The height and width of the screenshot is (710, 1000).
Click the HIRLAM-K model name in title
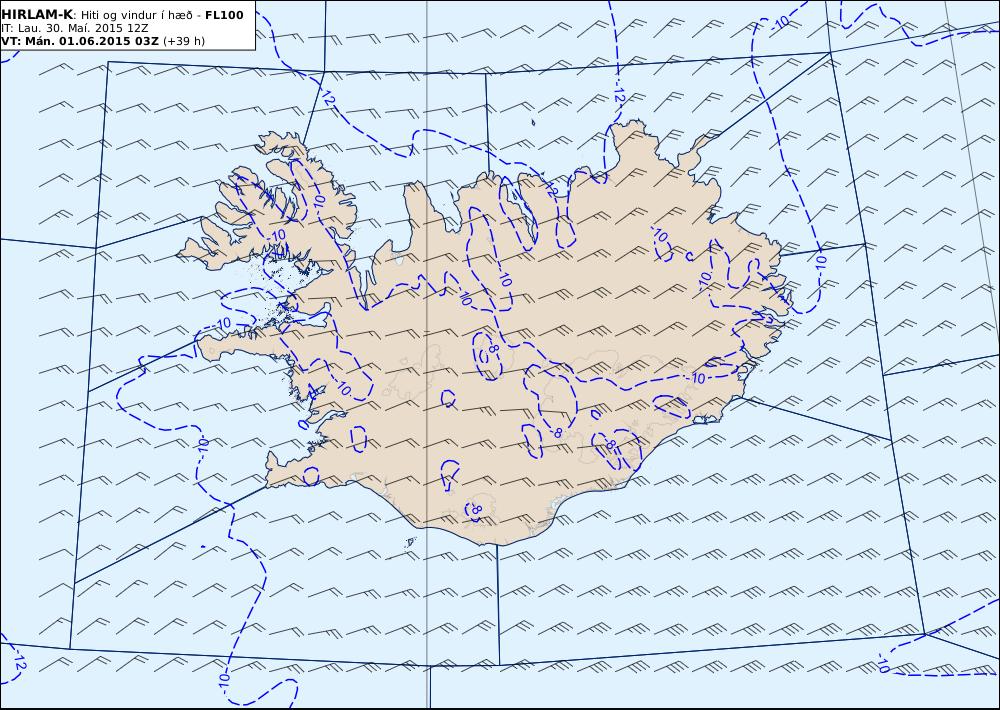pos(37,15)
